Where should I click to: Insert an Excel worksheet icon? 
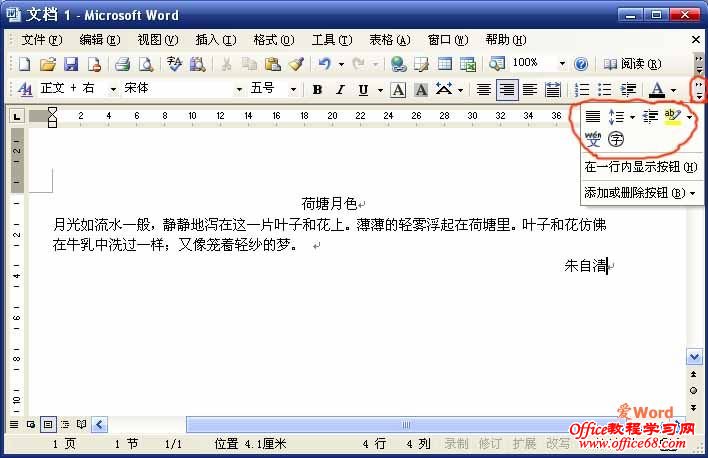468,64
